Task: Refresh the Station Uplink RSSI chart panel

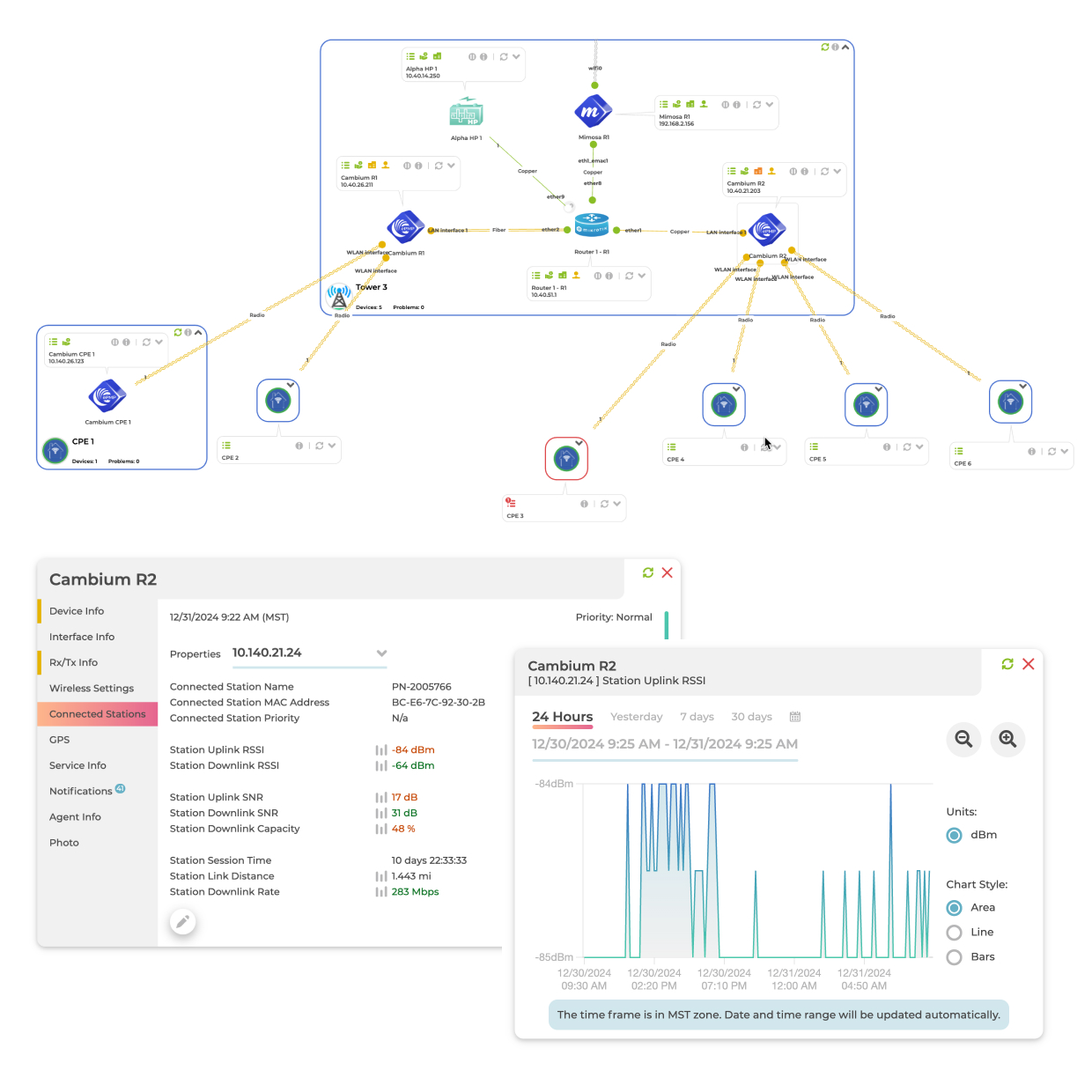Action: click(x=1007, y=664)
